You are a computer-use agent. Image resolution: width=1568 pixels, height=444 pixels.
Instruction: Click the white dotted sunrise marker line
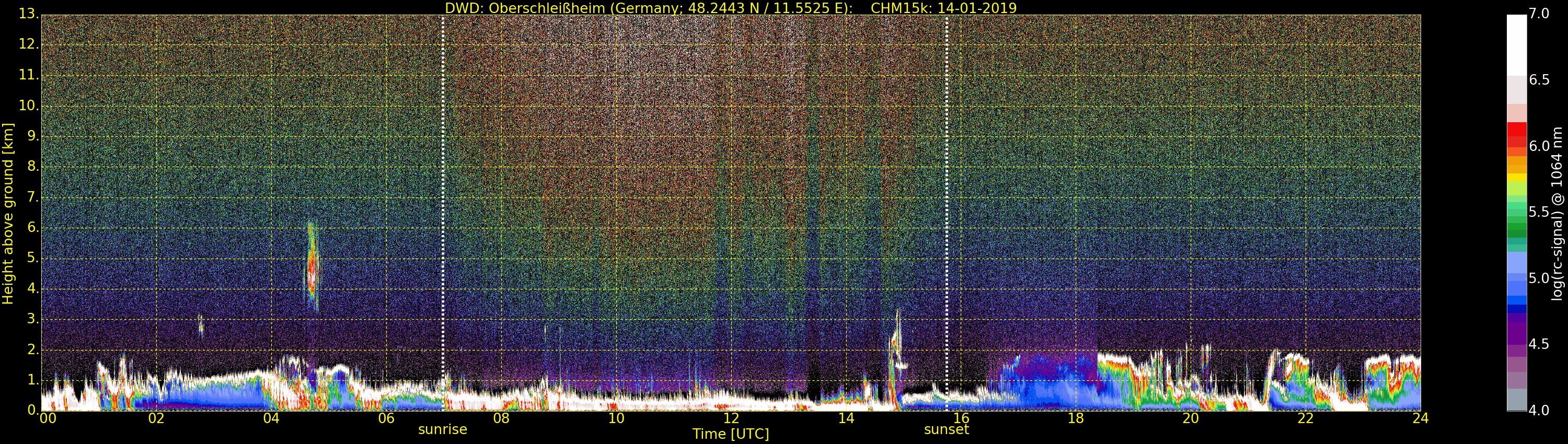(x=443, y=213)
